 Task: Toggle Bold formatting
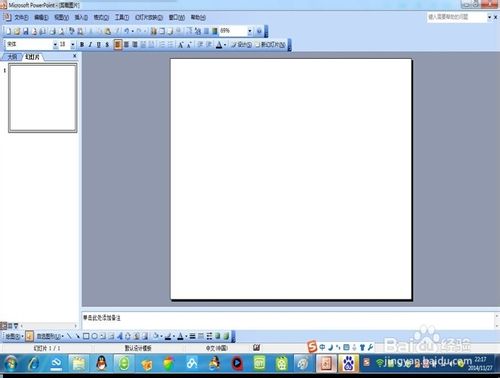point(82,45)
